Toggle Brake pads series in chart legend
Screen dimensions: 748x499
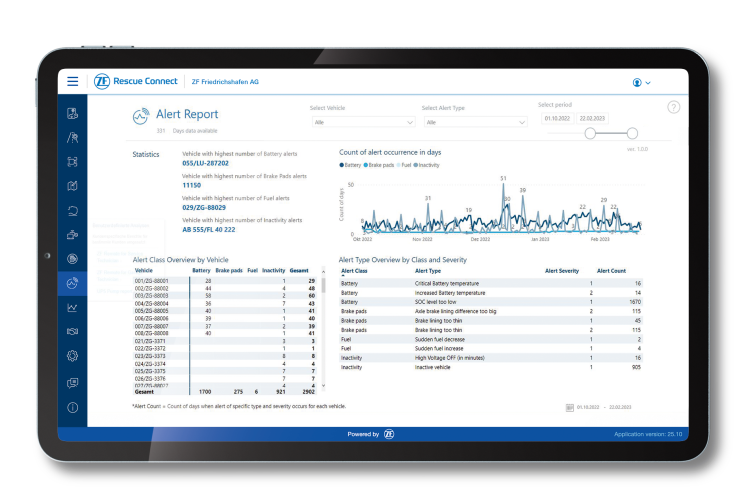pyautogui.click(x=380, y=164)
